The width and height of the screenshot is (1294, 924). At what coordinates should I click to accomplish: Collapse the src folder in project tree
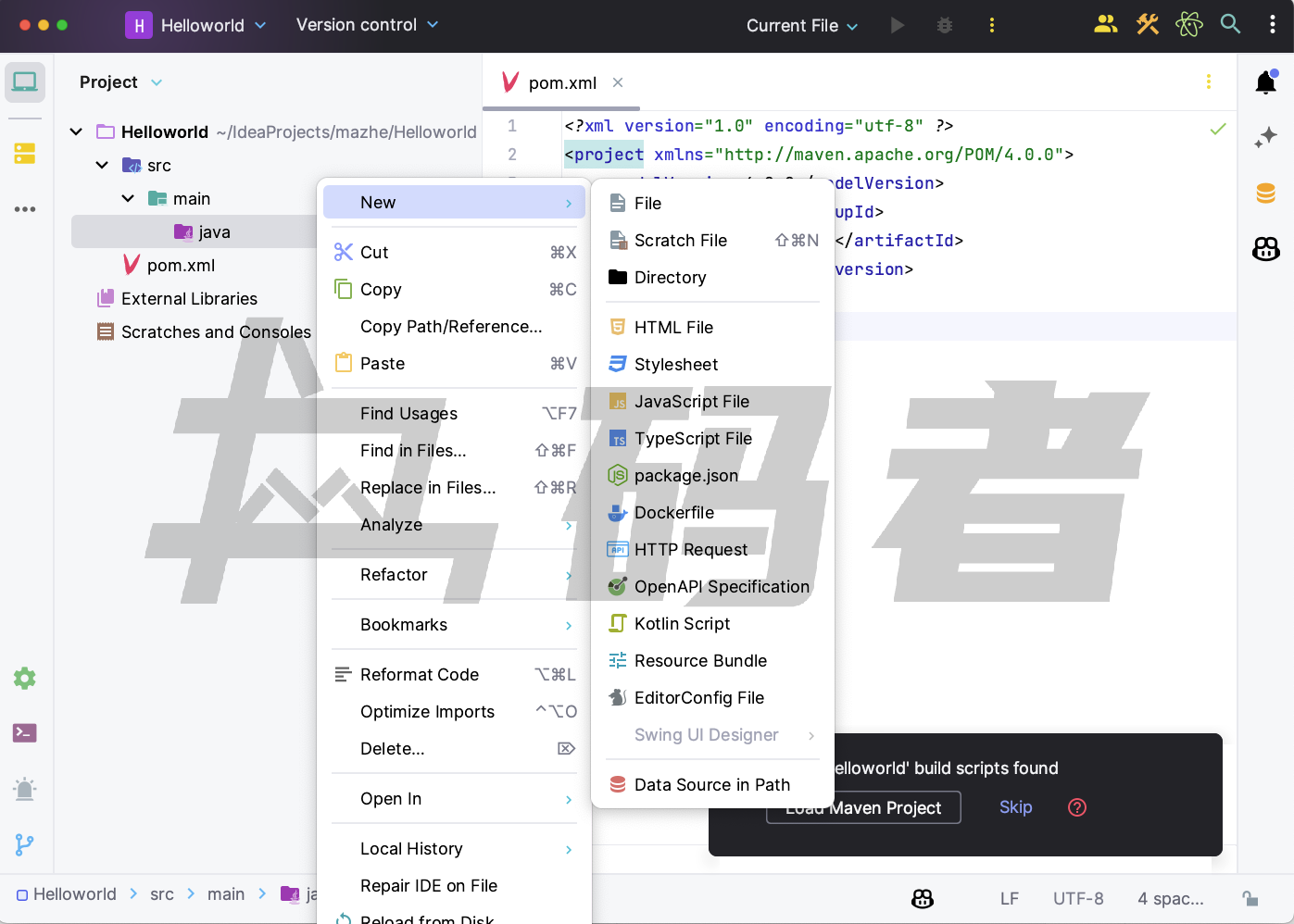[102, 166]
